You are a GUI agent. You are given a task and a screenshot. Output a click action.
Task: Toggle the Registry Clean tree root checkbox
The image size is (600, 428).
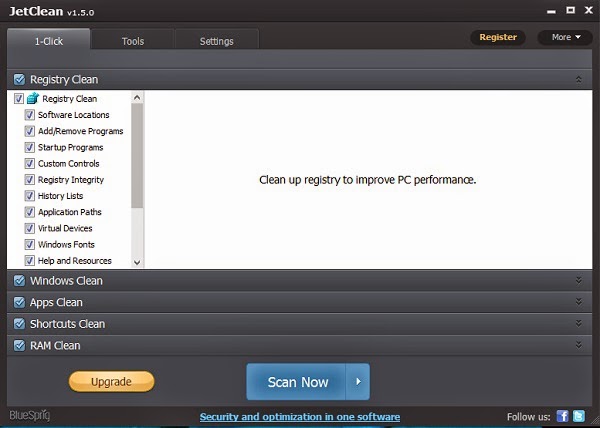pyautogui.click(x=19, y=99)
